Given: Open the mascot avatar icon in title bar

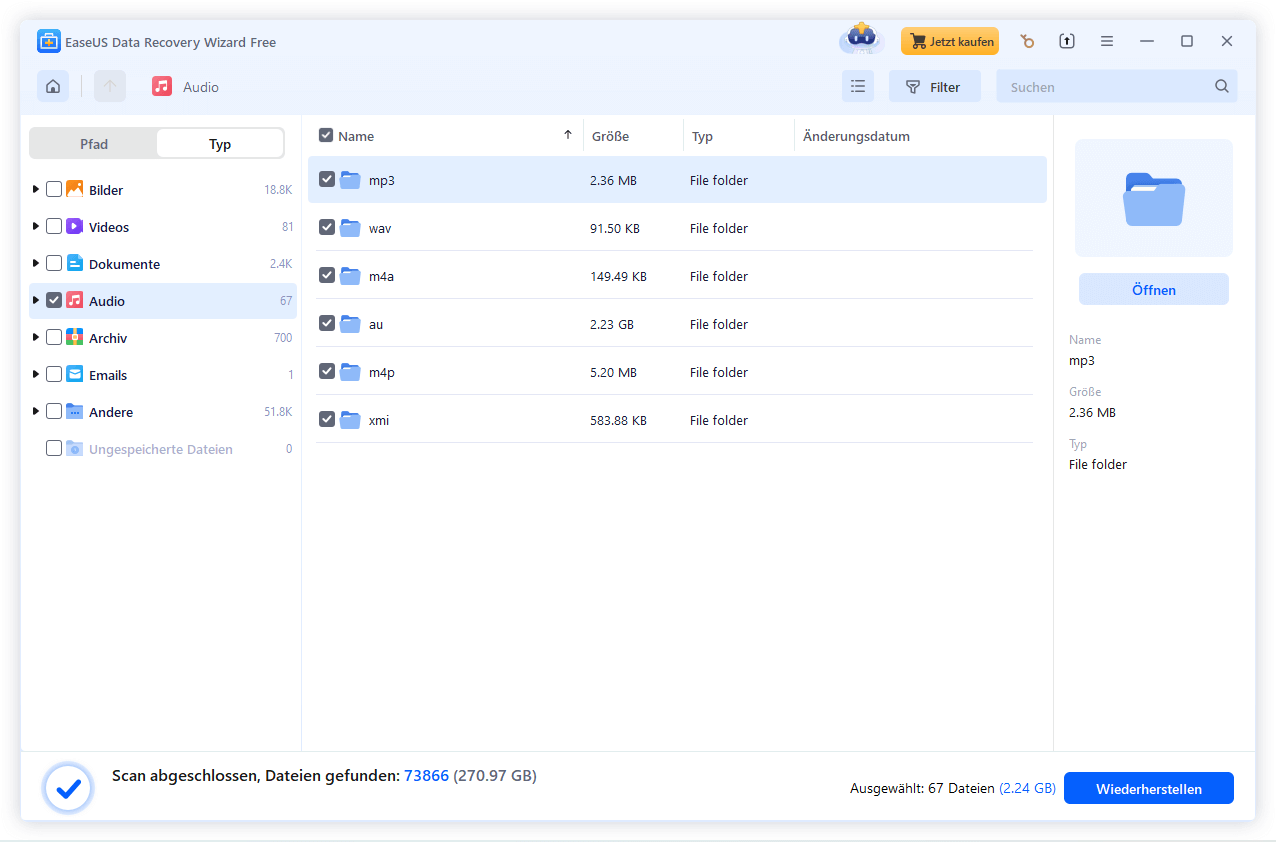Looking at the screenshot, I should 860,39.
